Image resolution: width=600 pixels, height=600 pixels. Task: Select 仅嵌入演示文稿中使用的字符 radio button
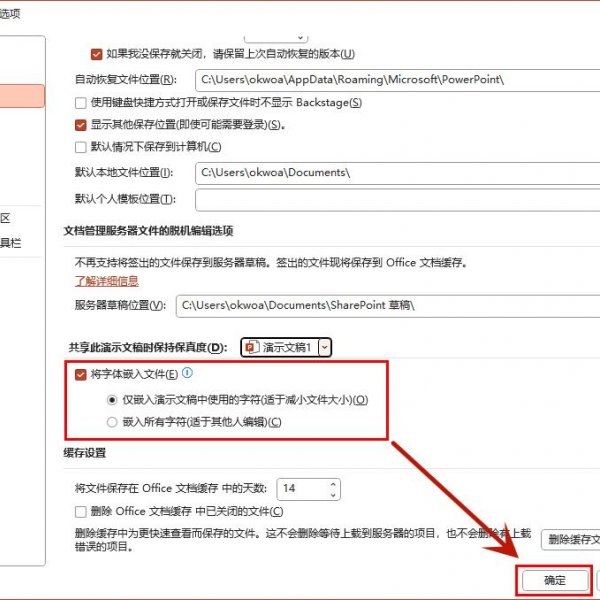[112, 399]
